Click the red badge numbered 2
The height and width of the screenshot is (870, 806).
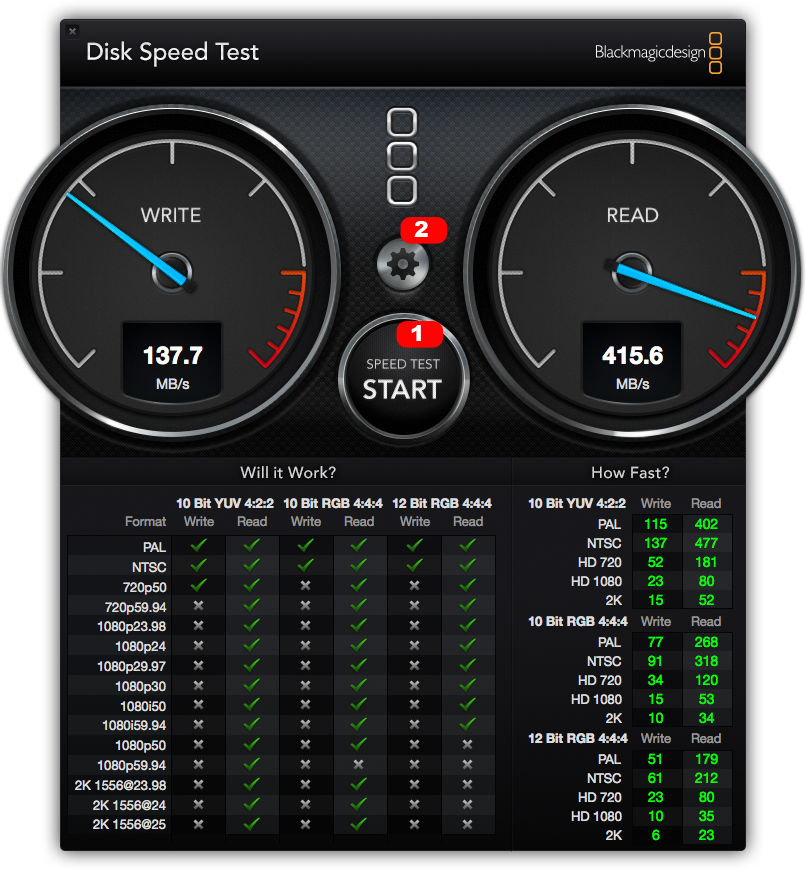tap(422, 229)
